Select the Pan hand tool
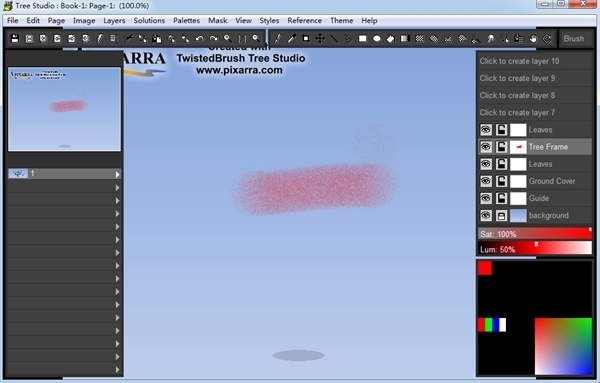Viewport: 600px width, 383px height. tap(533, 38)
